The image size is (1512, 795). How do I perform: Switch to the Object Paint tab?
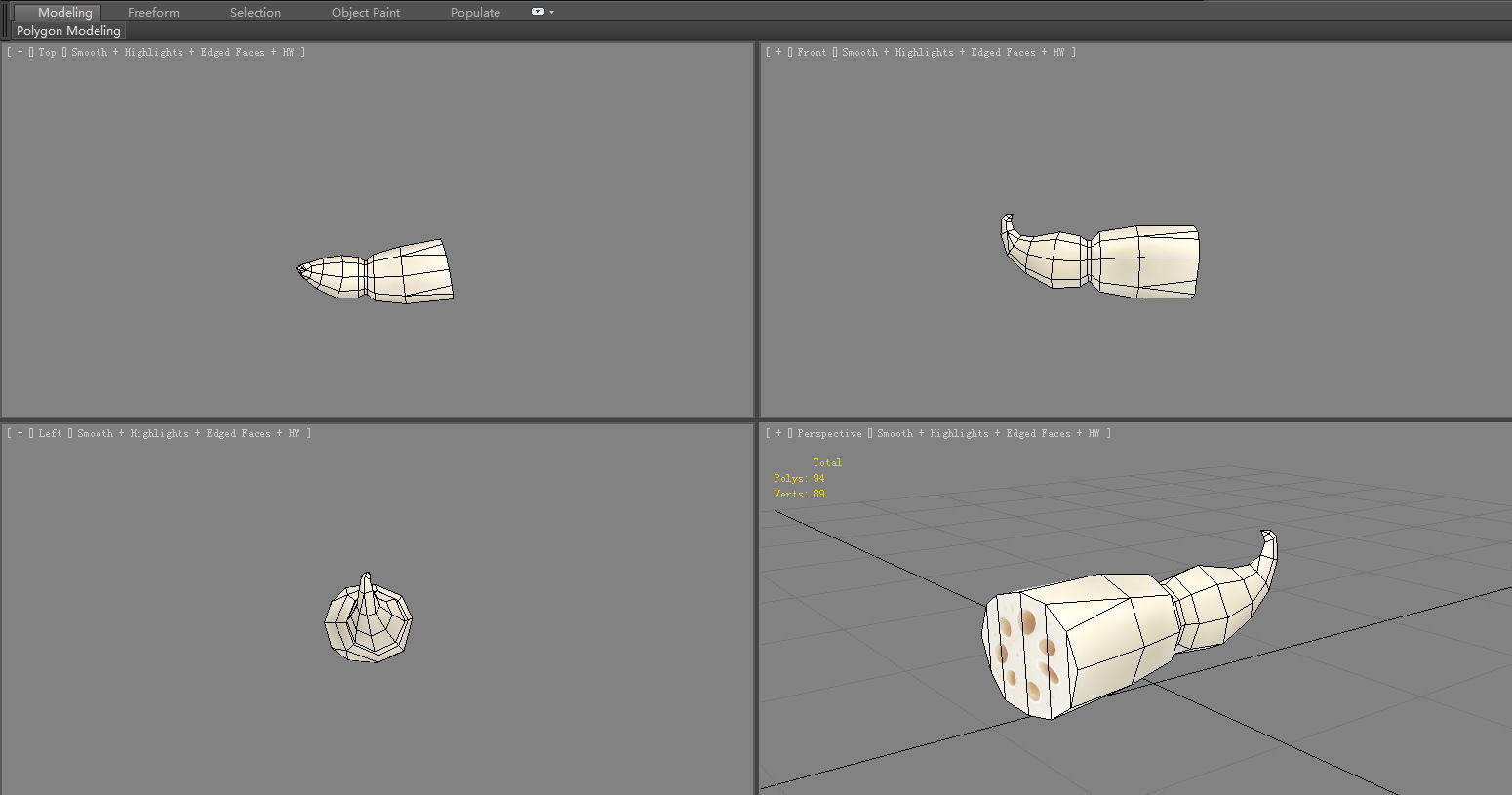tap(366, 12)
